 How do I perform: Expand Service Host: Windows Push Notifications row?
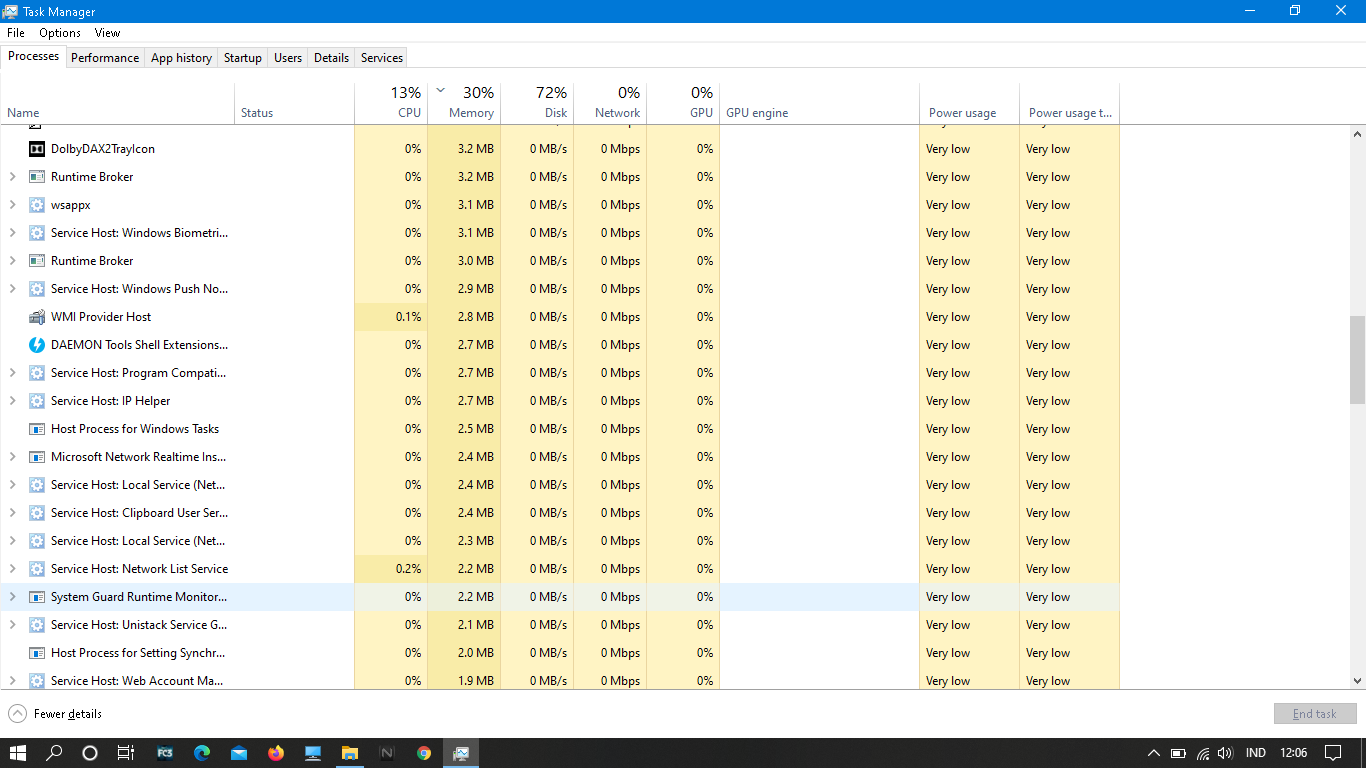12,289
